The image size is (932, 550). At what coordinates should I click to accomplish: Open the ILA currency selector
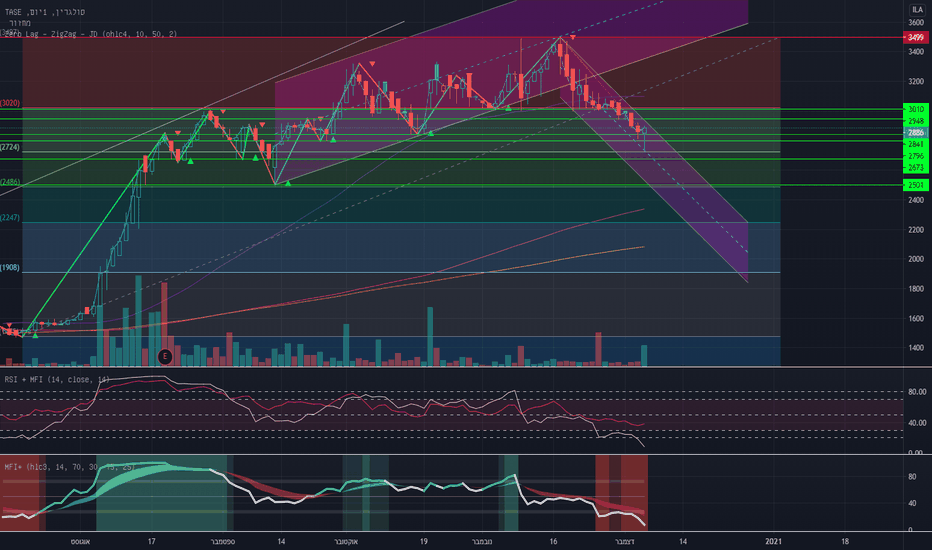coord(917,10)
